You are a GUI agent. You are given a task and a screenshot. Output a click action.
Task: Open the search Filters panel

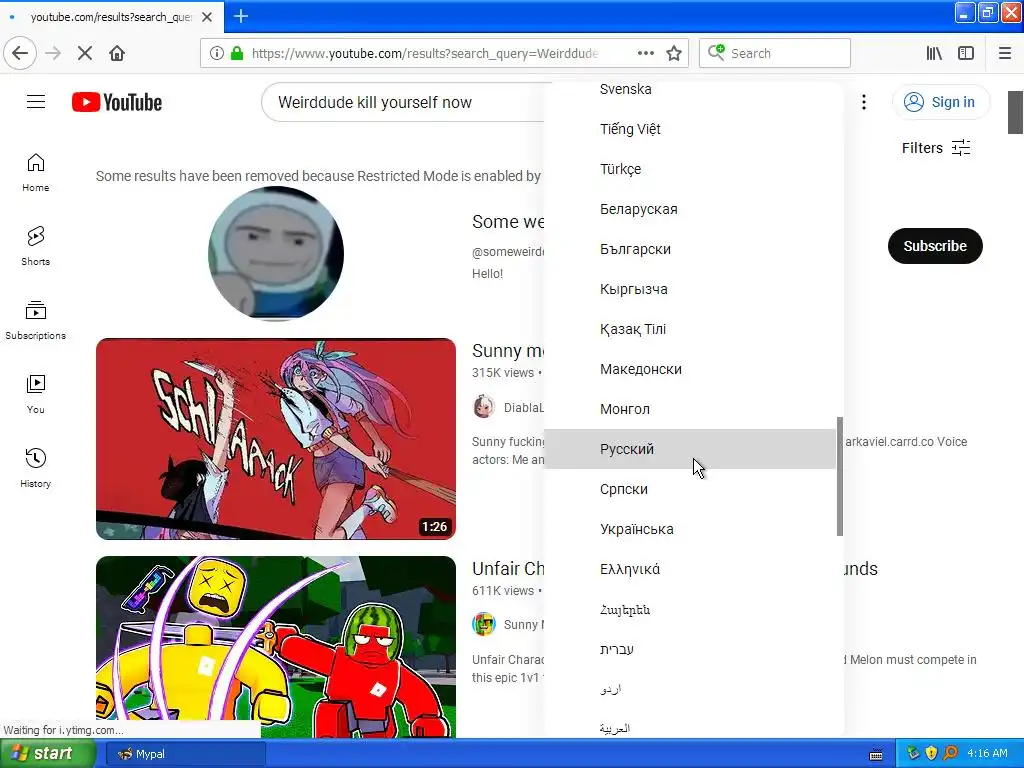pos(936,148)
